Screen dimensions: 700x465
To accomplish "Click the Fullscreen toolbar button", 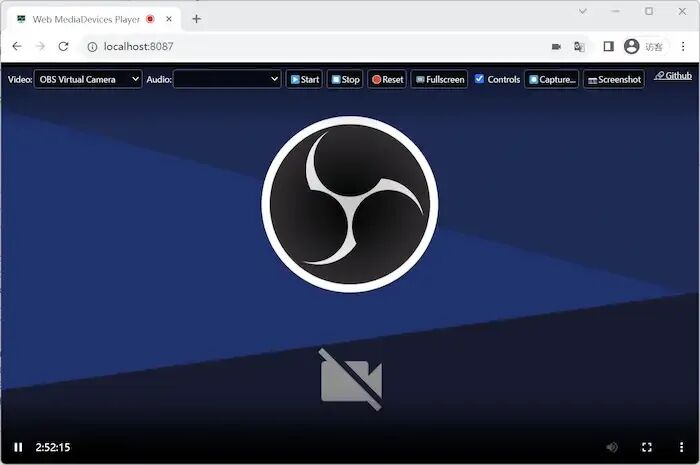I will 439,79.
